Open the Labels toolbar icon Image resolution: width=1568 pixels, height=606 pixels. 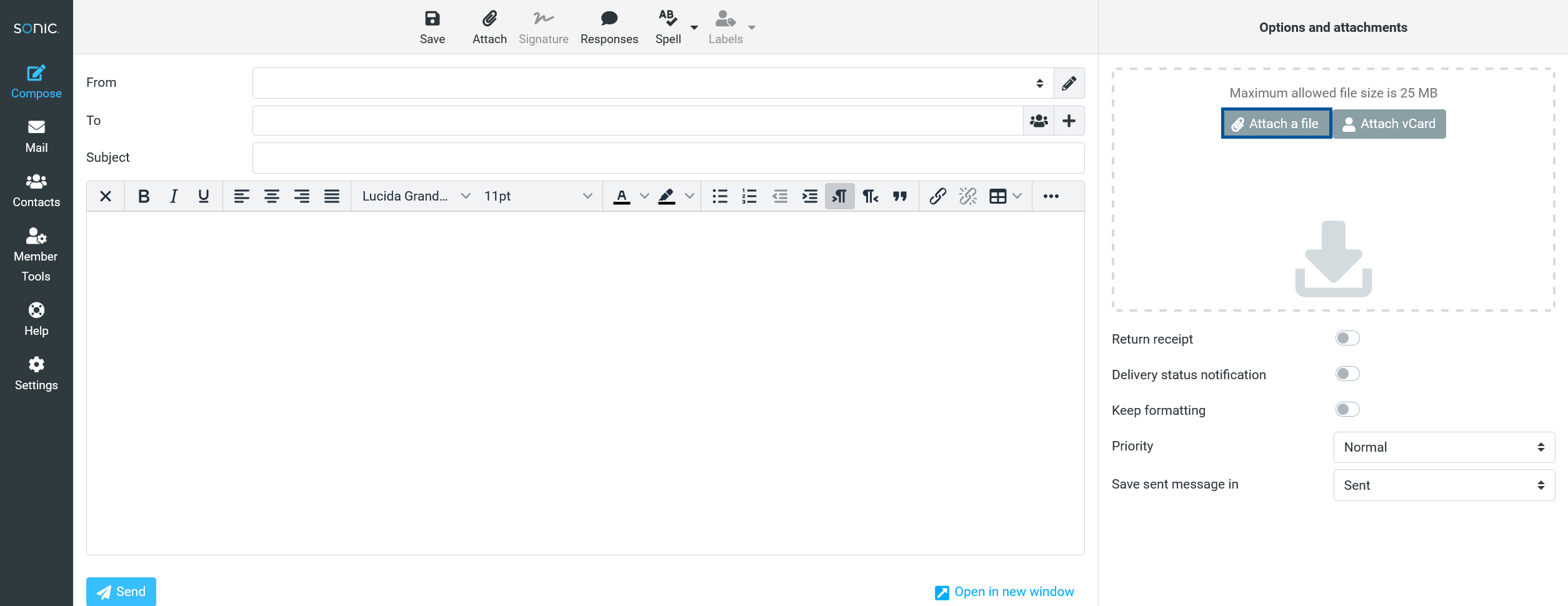pos(725,27)
